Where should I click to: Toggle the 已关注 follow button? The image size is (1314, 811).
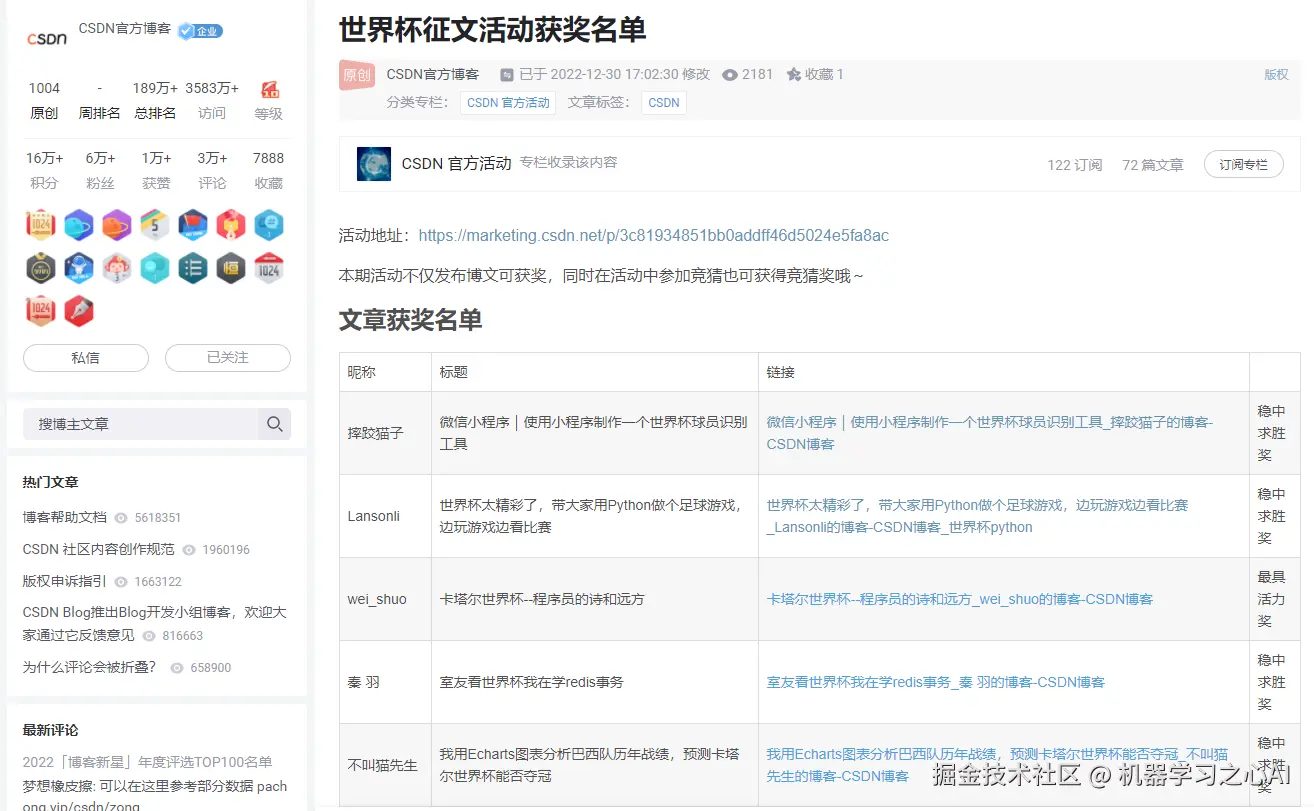coord(228,358)
